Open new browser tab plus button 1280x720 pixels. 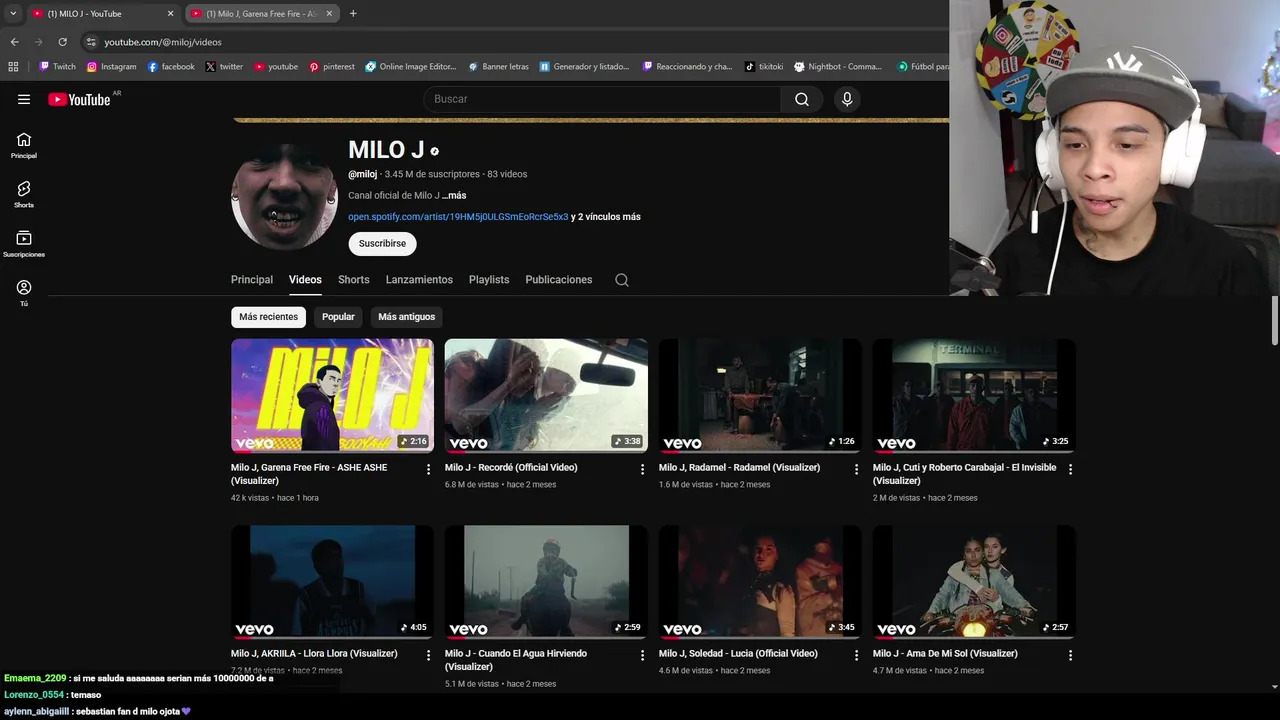[353, 14]
